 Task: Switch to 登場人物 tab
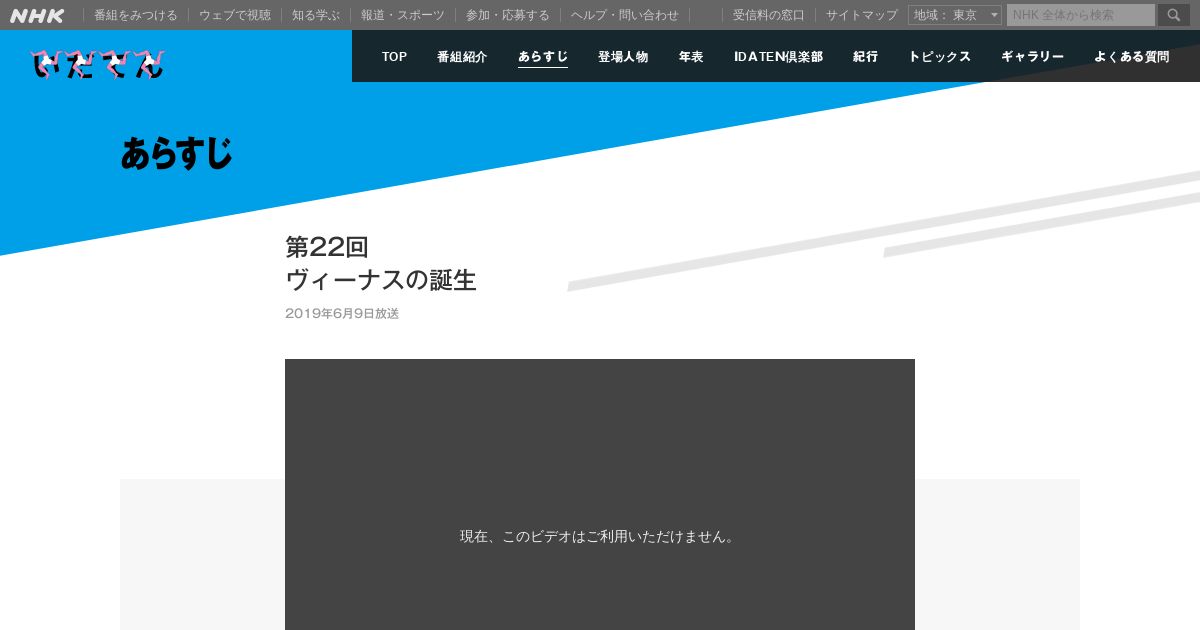[623, 57]
